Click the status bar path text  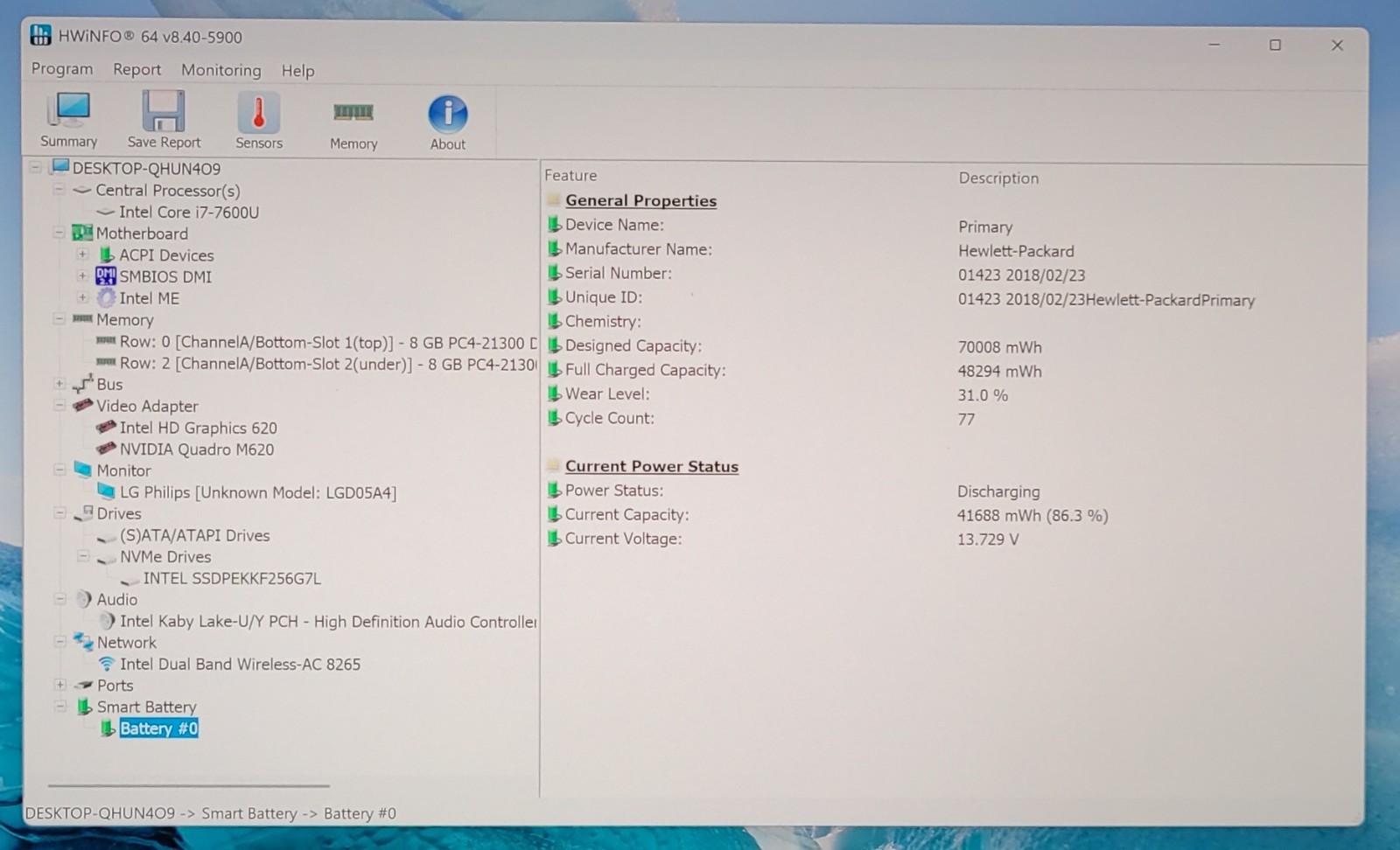pyautogui.click(x=211, y=813)
